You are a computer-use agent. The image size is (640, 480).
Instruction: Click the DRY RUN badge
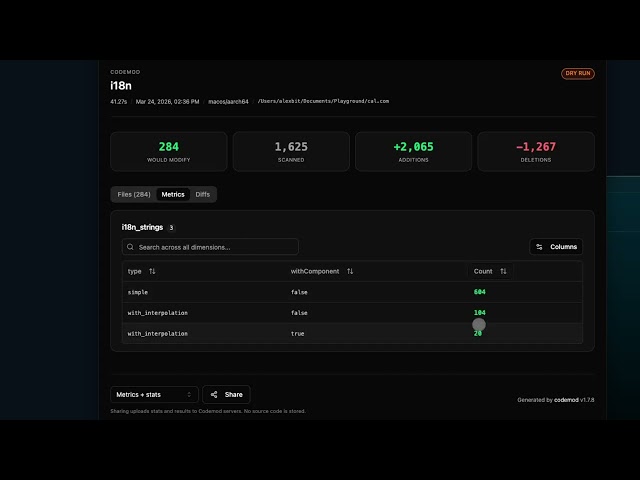[578, 73]
